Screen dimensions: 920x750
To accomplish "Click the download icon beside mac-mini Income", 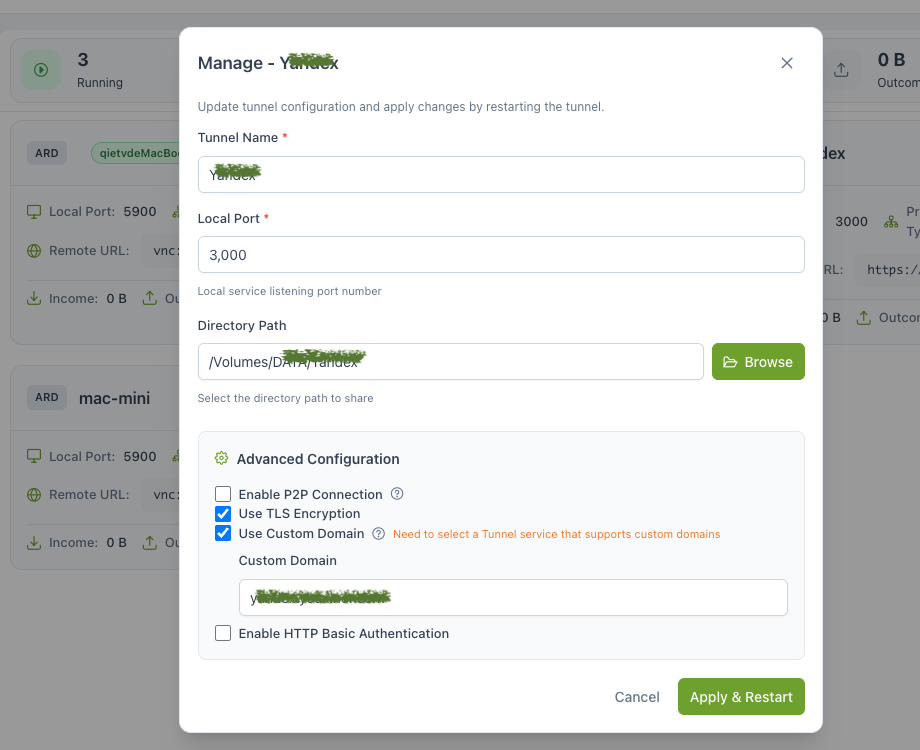I will coord(34,543).
